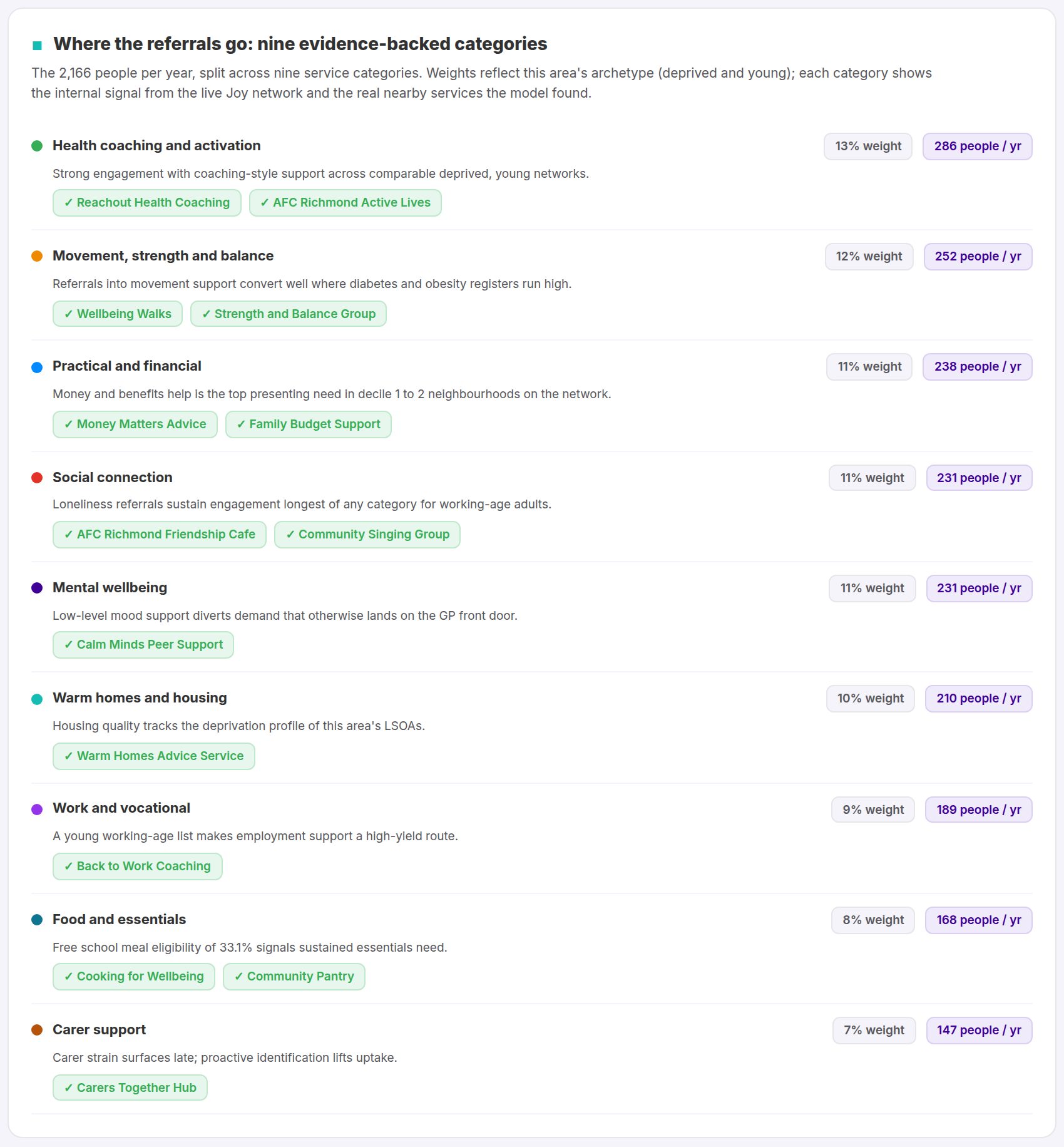Screen dimensions: 1064x1147
Task: Select the Community Pantry tag
Action: click(294, 977)
